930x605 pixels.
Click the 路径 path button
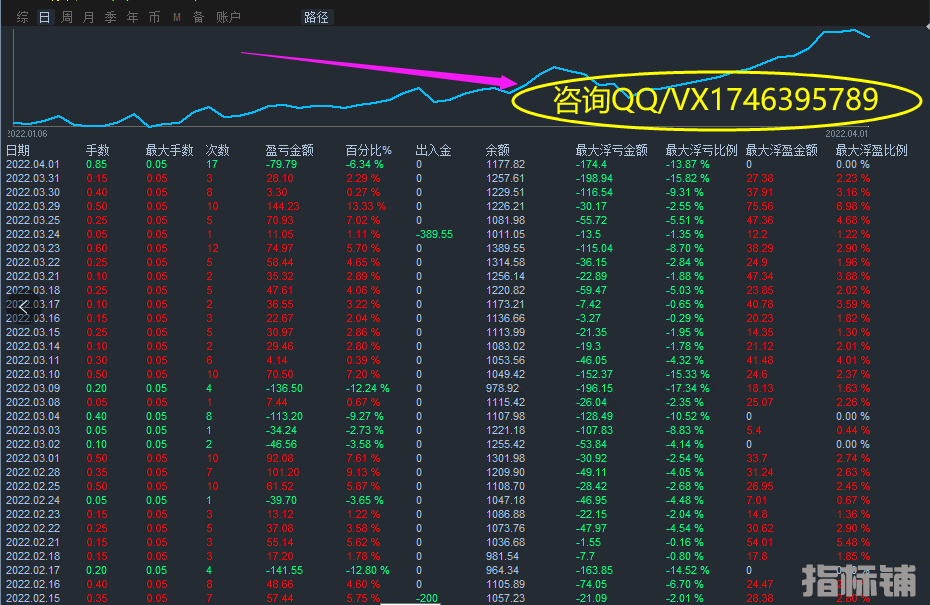tap(316, 17)
